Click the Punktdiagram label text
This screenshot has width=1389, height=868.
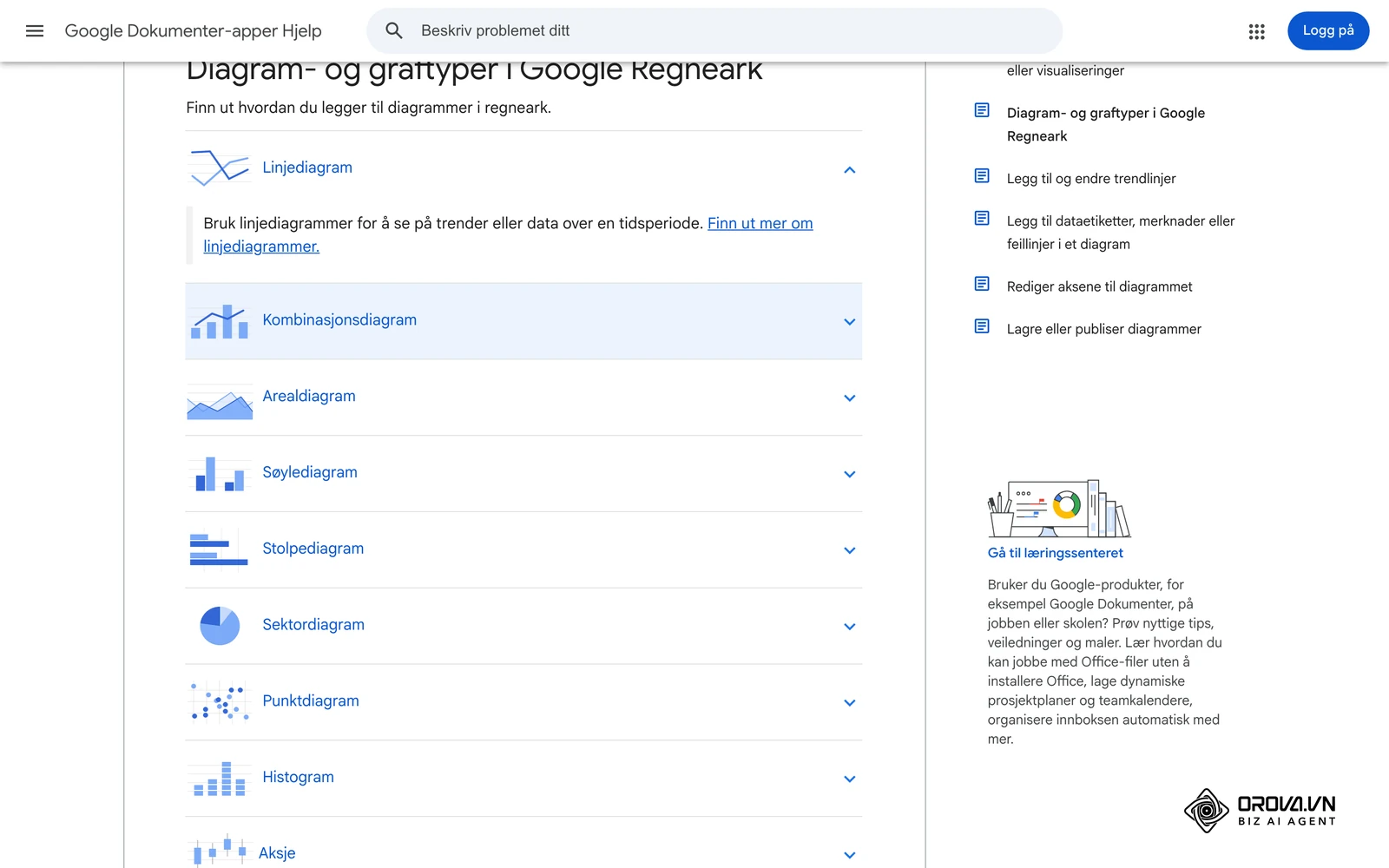pyautogui.click(x=311, y=701)
